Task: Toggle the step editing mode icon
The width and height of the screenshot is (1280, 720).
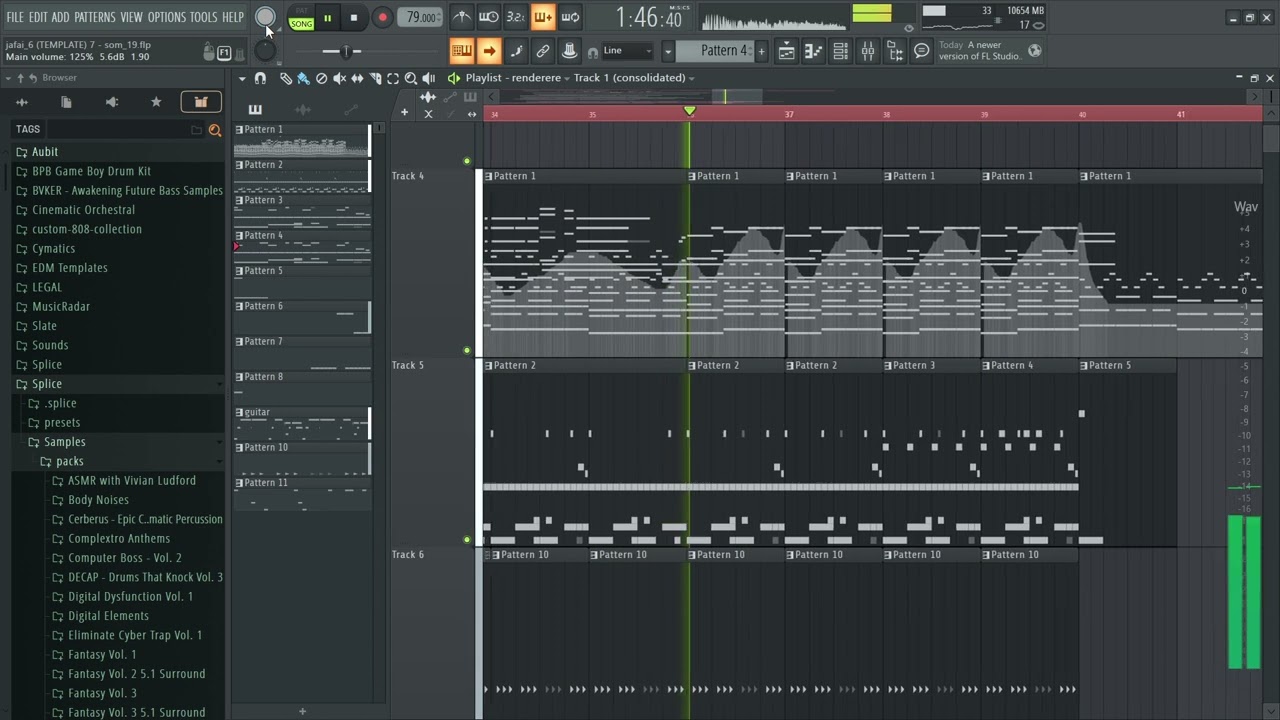Action: pos(516,51)
